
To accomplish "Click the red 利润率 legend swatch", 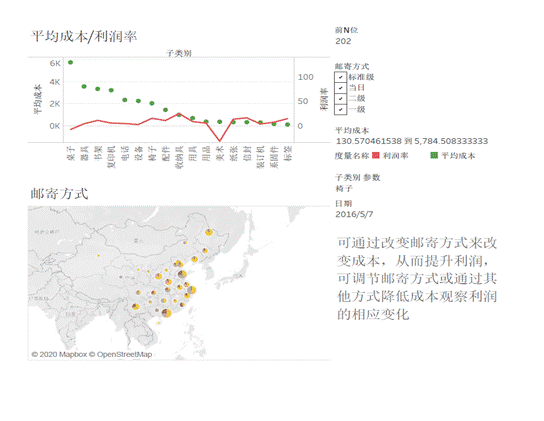I will point(375,155).
